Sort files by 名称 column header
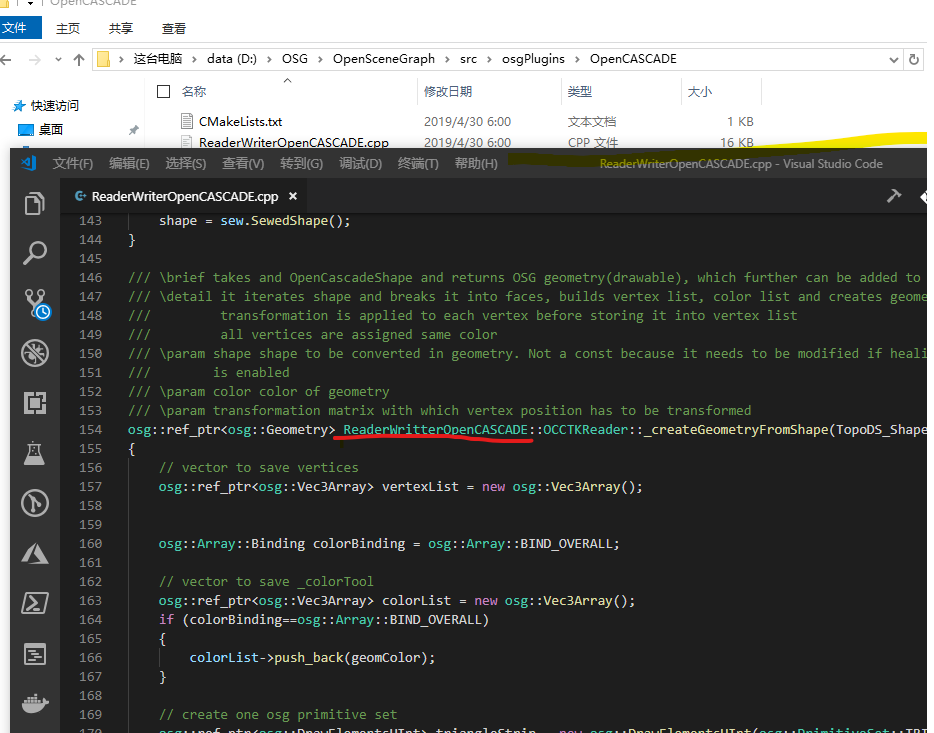The width and height of the screenshot is (934, 733). tap(194, 92)
